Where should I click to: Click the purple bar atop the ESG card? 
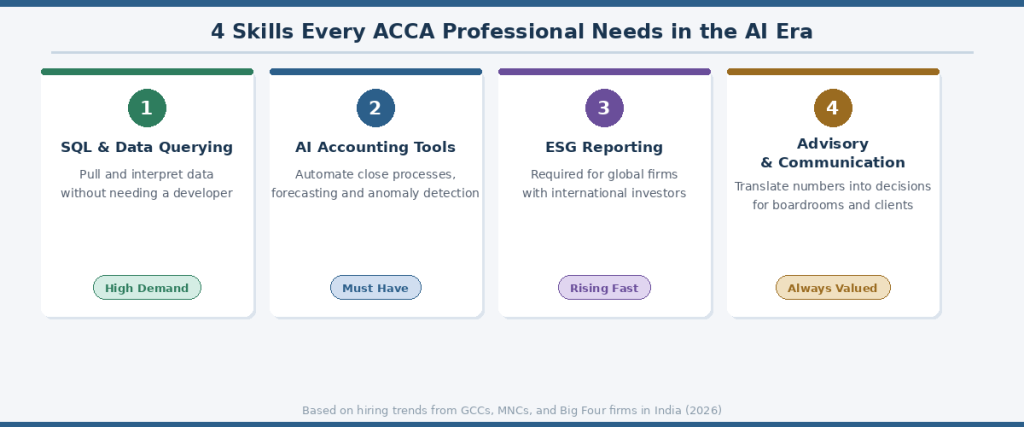[604, 72]
